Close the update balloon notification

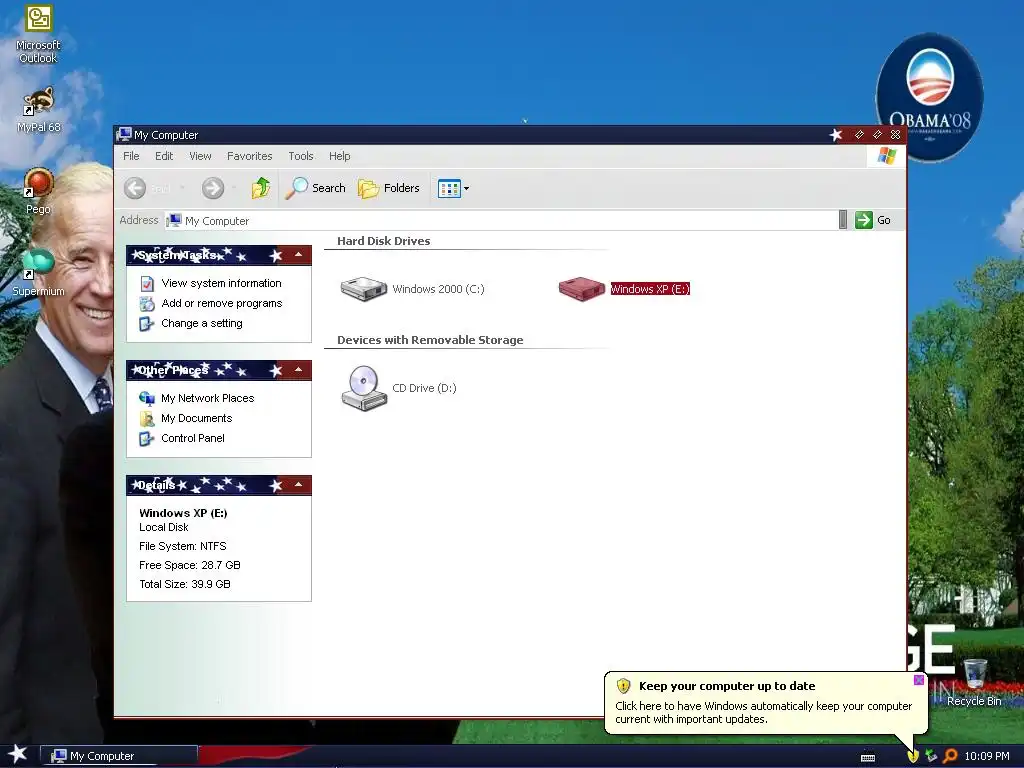pyautogui.click(x=919, y=680)
